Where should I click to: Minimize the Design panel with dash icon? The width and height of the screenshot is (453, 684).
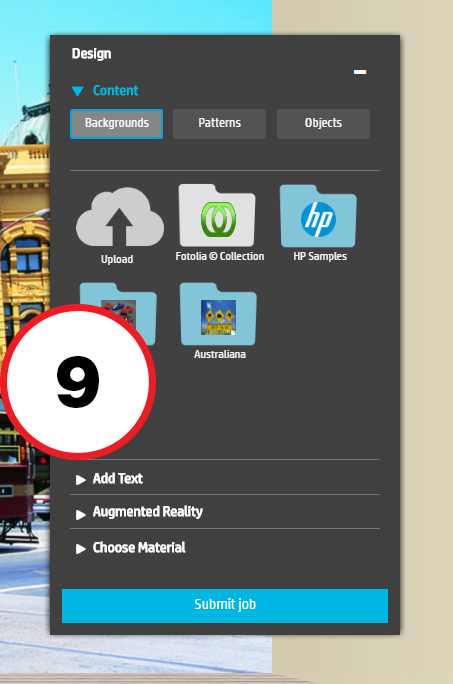(x=360, y=72)
